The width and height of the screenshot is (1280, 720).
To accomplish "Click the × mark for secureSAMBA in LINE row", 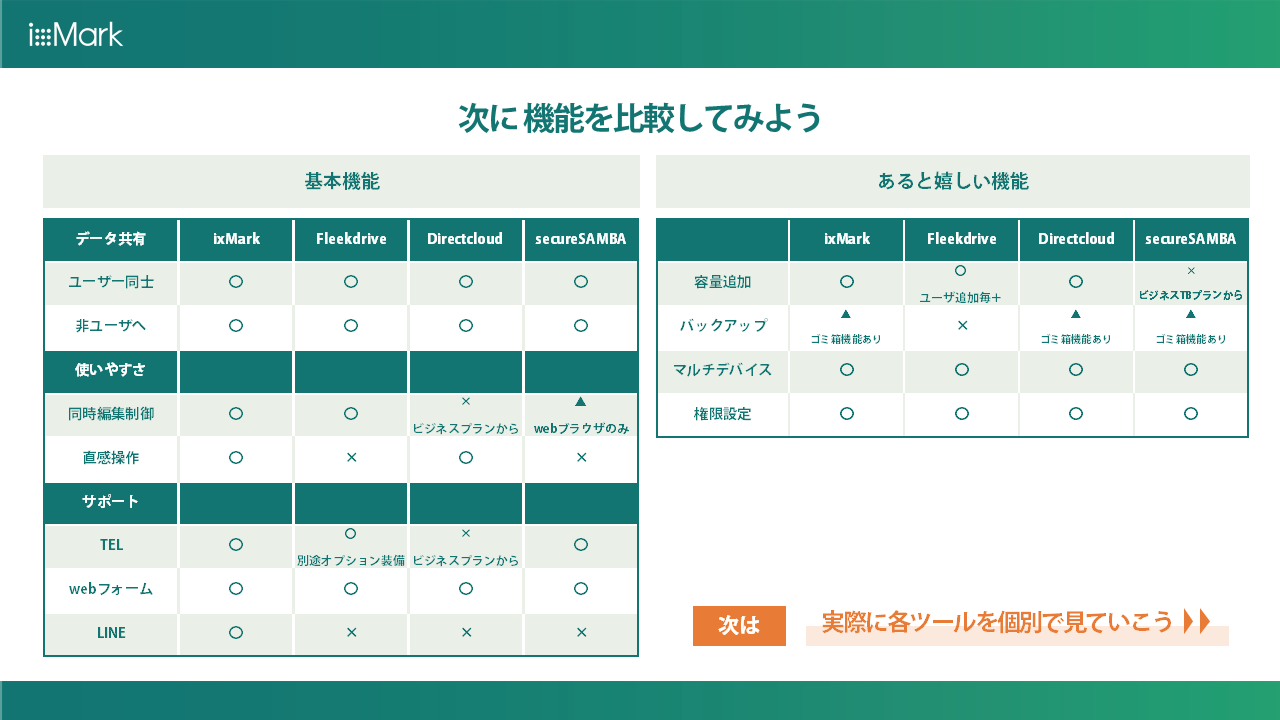I will tap(581, 632).
